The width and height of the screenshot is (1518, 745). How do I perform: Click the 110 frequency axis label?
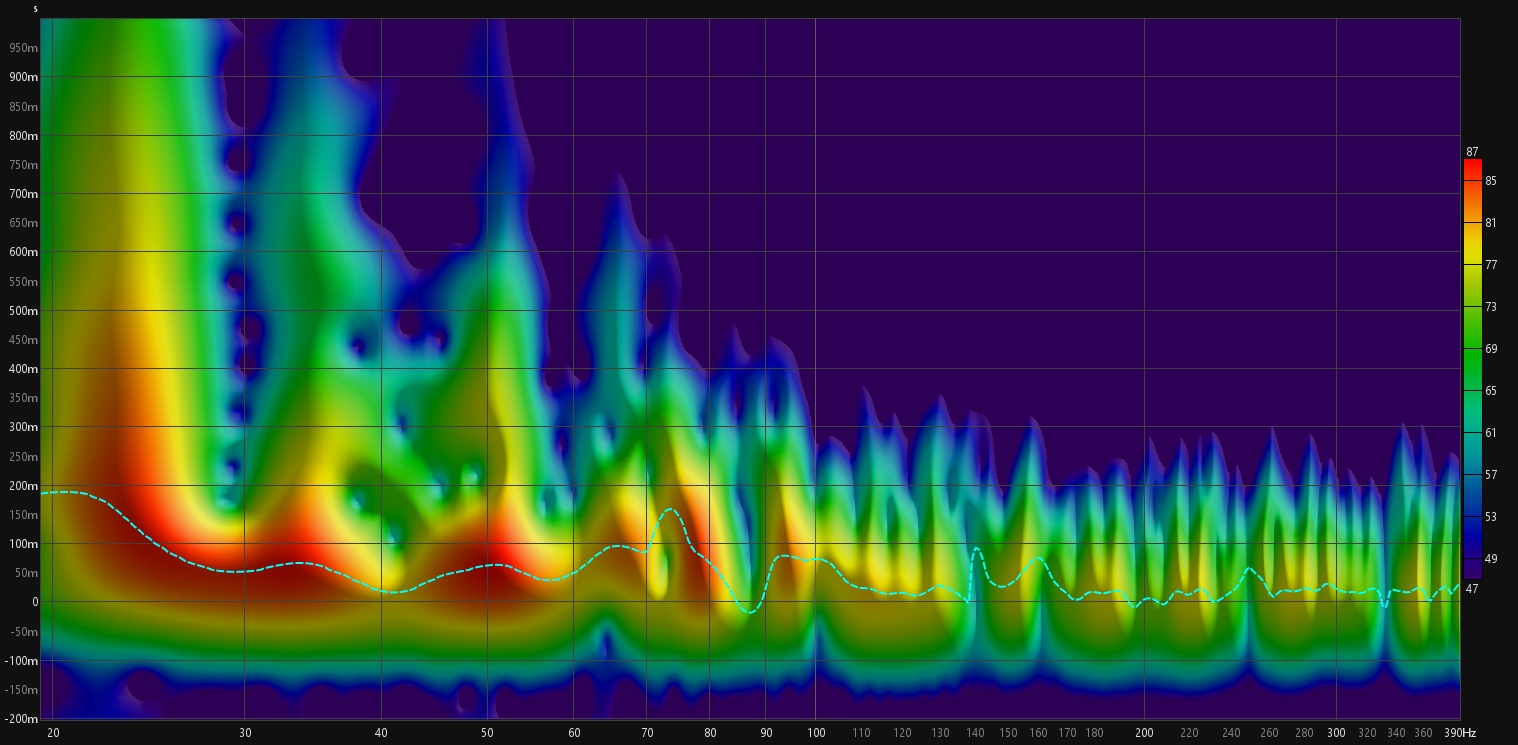tap(861, 733)
